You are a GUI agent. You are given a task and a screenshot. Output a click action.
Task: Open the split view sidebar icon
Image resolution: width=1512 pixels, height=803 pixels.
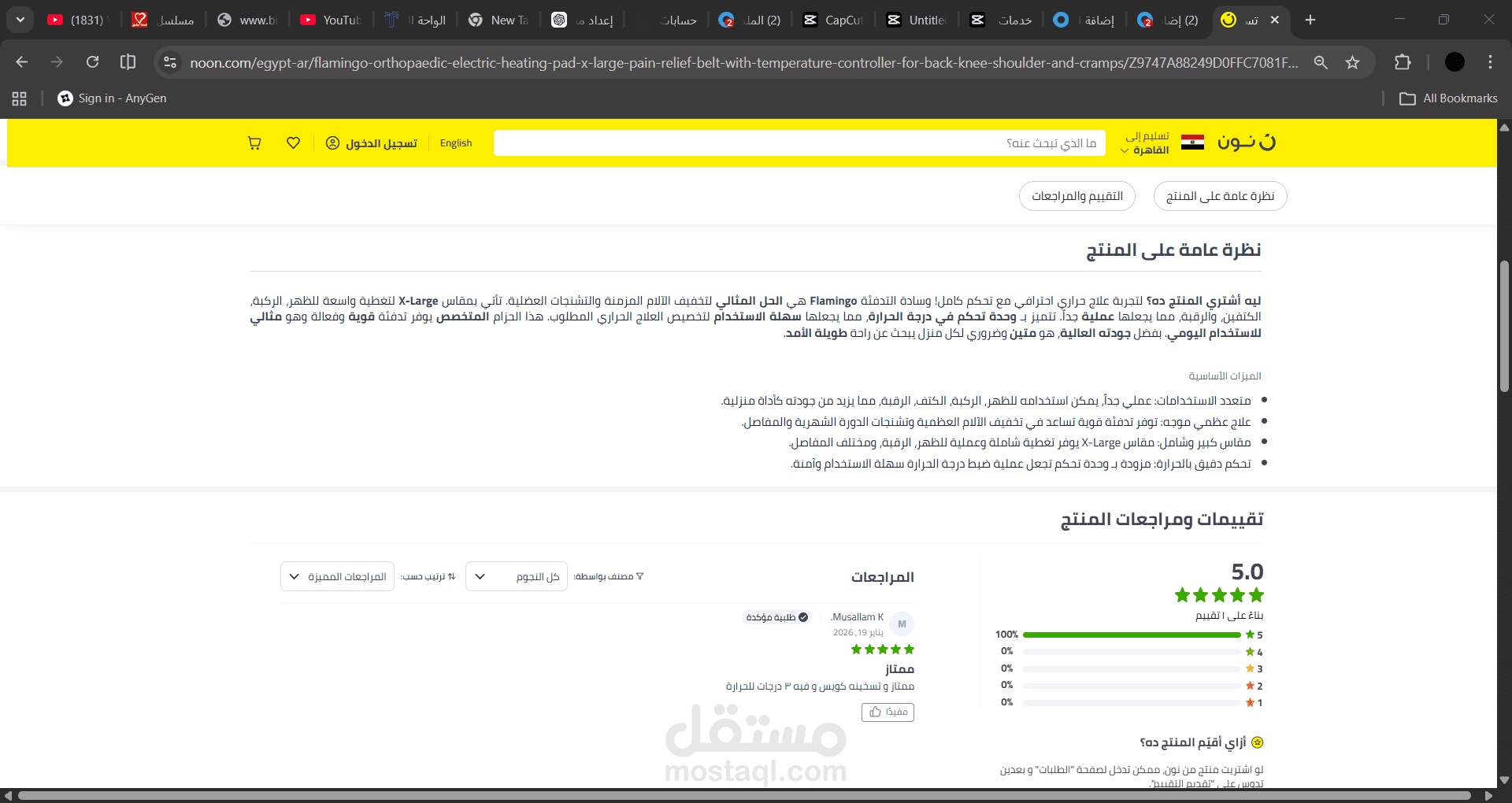pos(128,62)
